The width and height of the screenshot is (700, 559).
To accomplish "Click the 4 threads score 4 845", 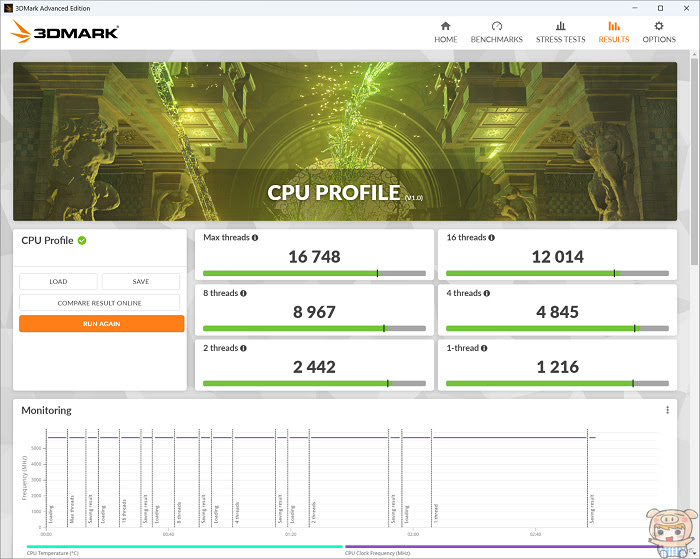I will [x=558, y=312].
